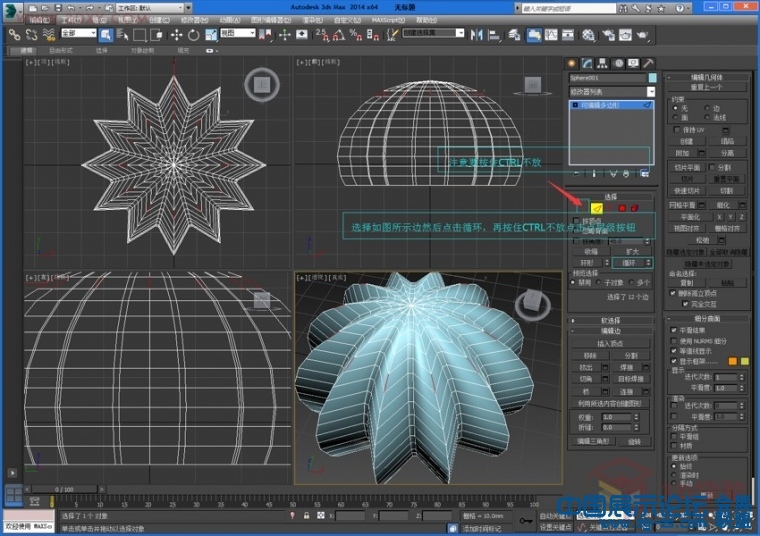
Task: Switch to the Create command panel tab
Action: tap(572, 63)
